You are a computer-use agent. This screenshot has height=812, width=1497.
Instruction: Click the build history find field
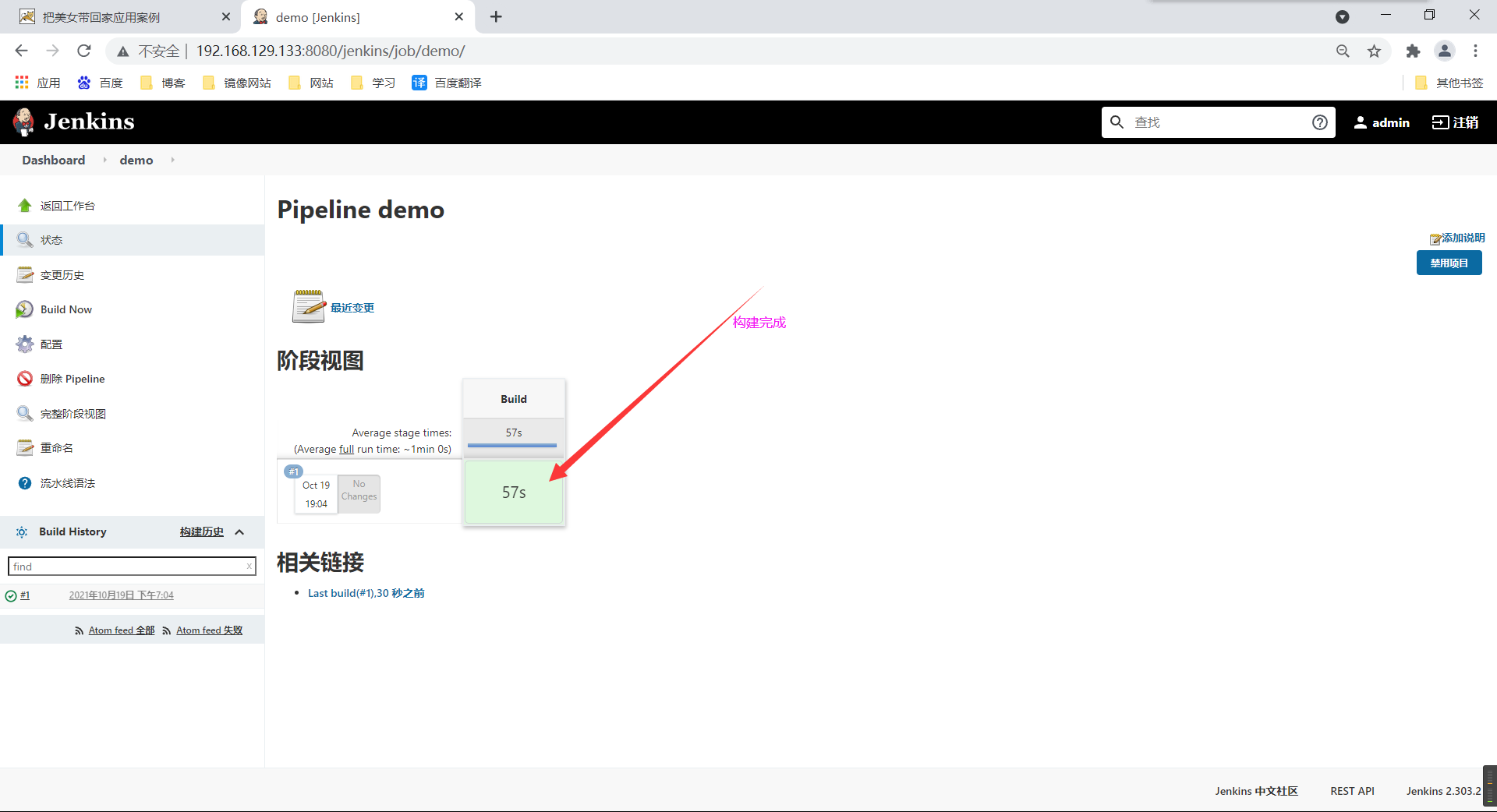(x=131, y=567)
